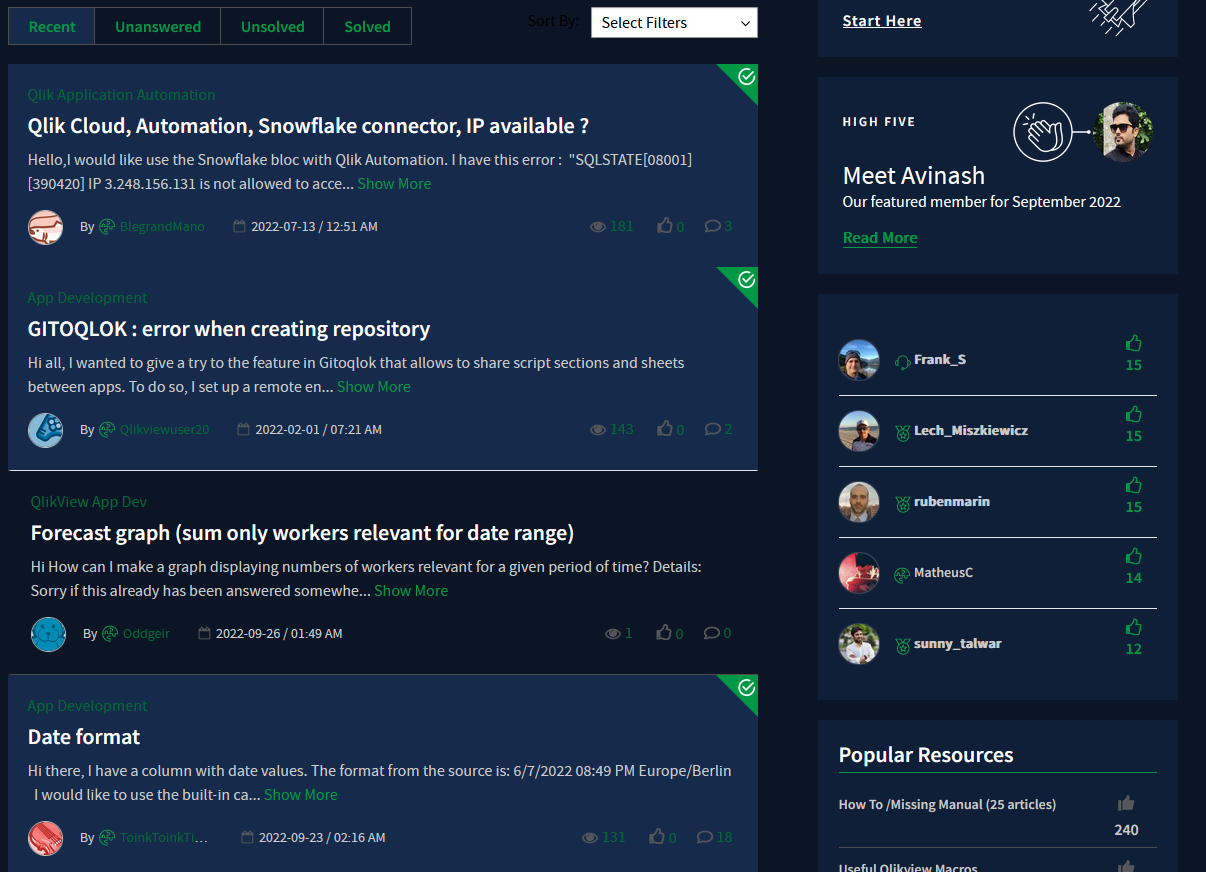The width and height of the screenshot is (1206, 872).
Task: Open comments icon showing 3 replies
Action: point(712,226)
